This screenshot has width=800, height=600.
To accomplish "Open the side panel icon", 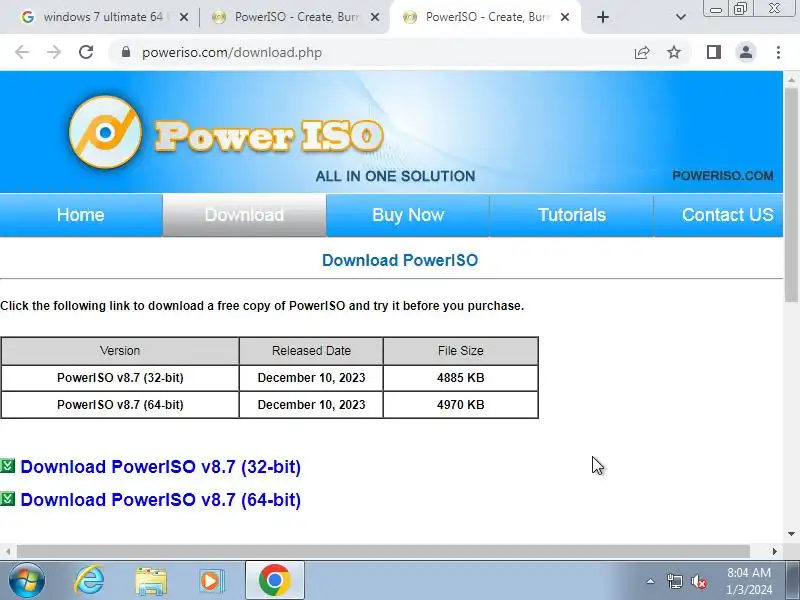I will pyautogui.click(x=714, y=52).
